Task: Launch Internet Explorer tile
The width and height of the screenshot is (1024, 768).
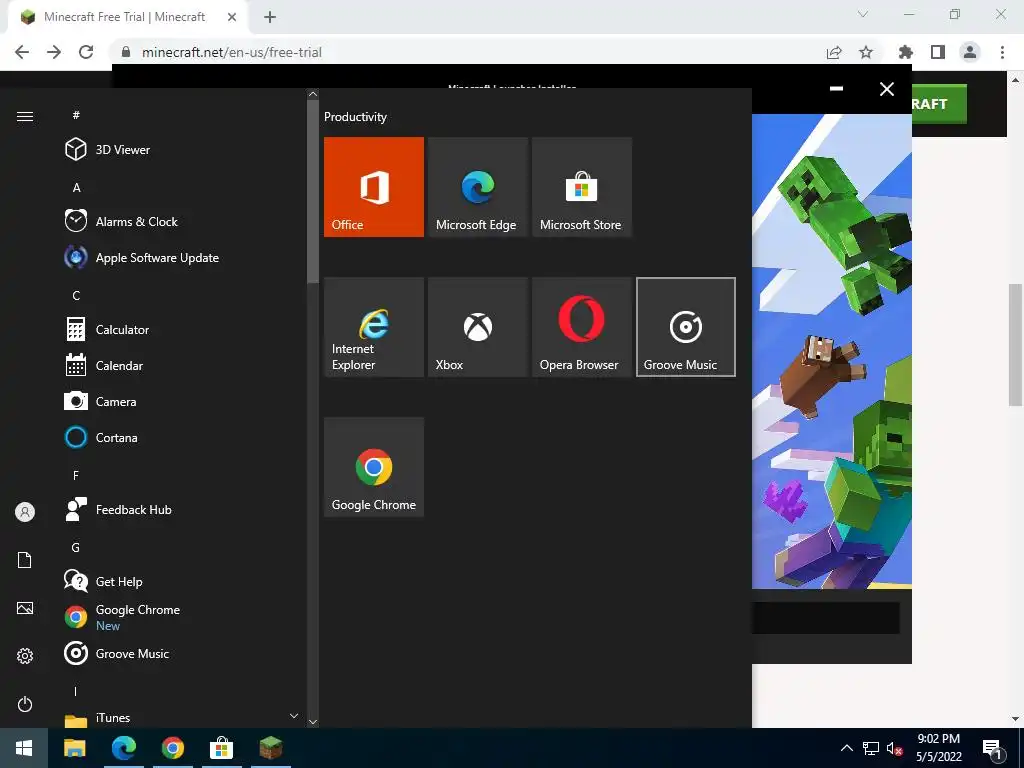Action: click(374, 327)
